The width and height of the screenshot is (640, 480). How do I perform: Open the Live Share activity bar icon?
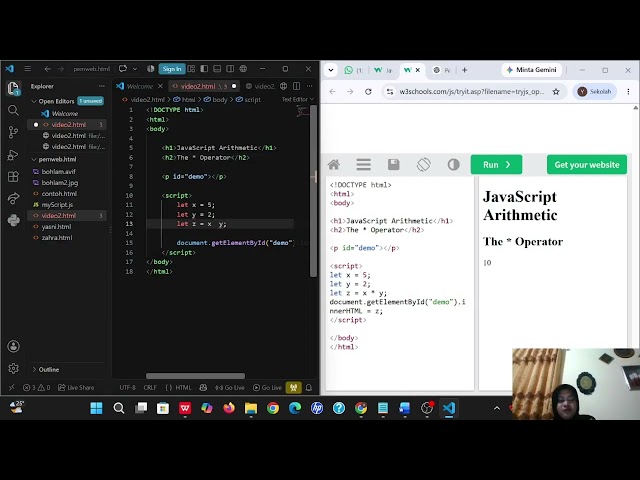pos(13,198)
